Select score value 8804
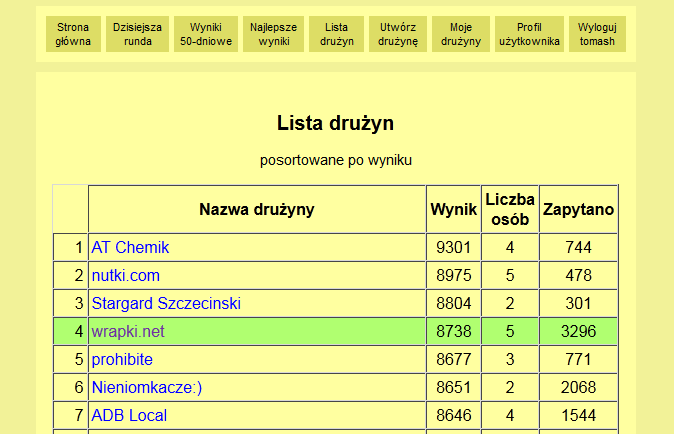674x434 pixels. coord(453,303)
